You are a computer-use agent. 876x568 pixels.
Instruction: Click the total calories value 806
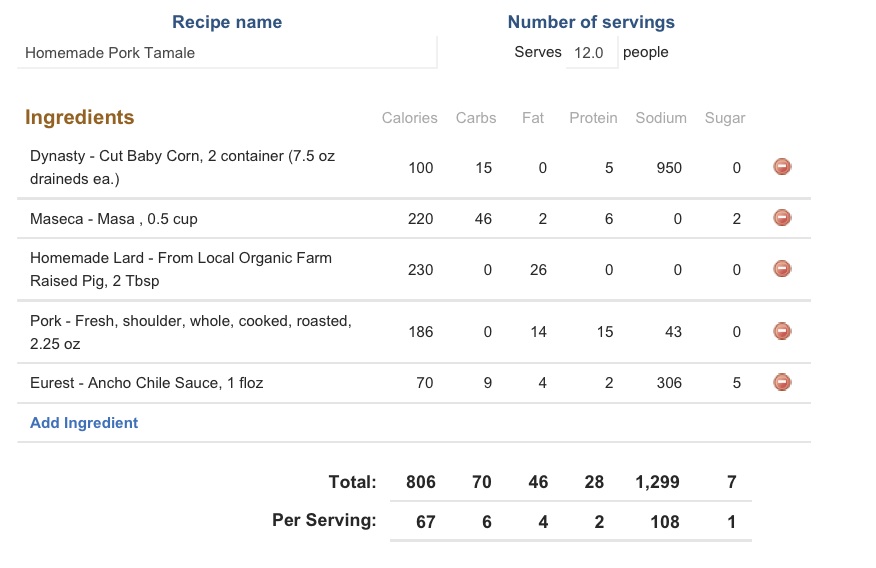(x=421, y=482)
